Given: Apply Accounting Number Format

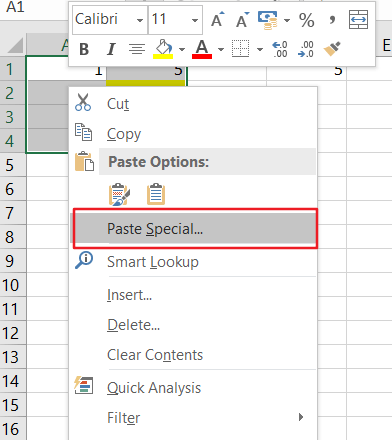Looking at the screenshot, I should click(268, 20).
